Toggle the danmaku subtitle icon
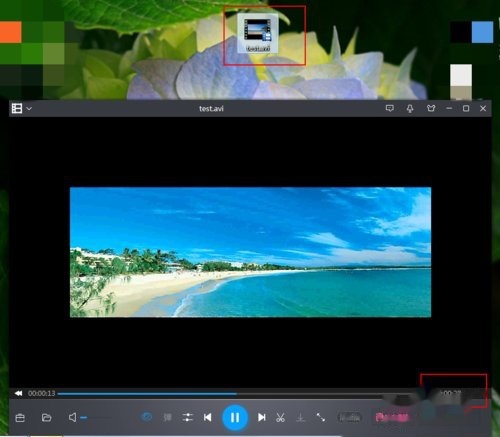Screen dimensions: 500x437 coord(167,417)
